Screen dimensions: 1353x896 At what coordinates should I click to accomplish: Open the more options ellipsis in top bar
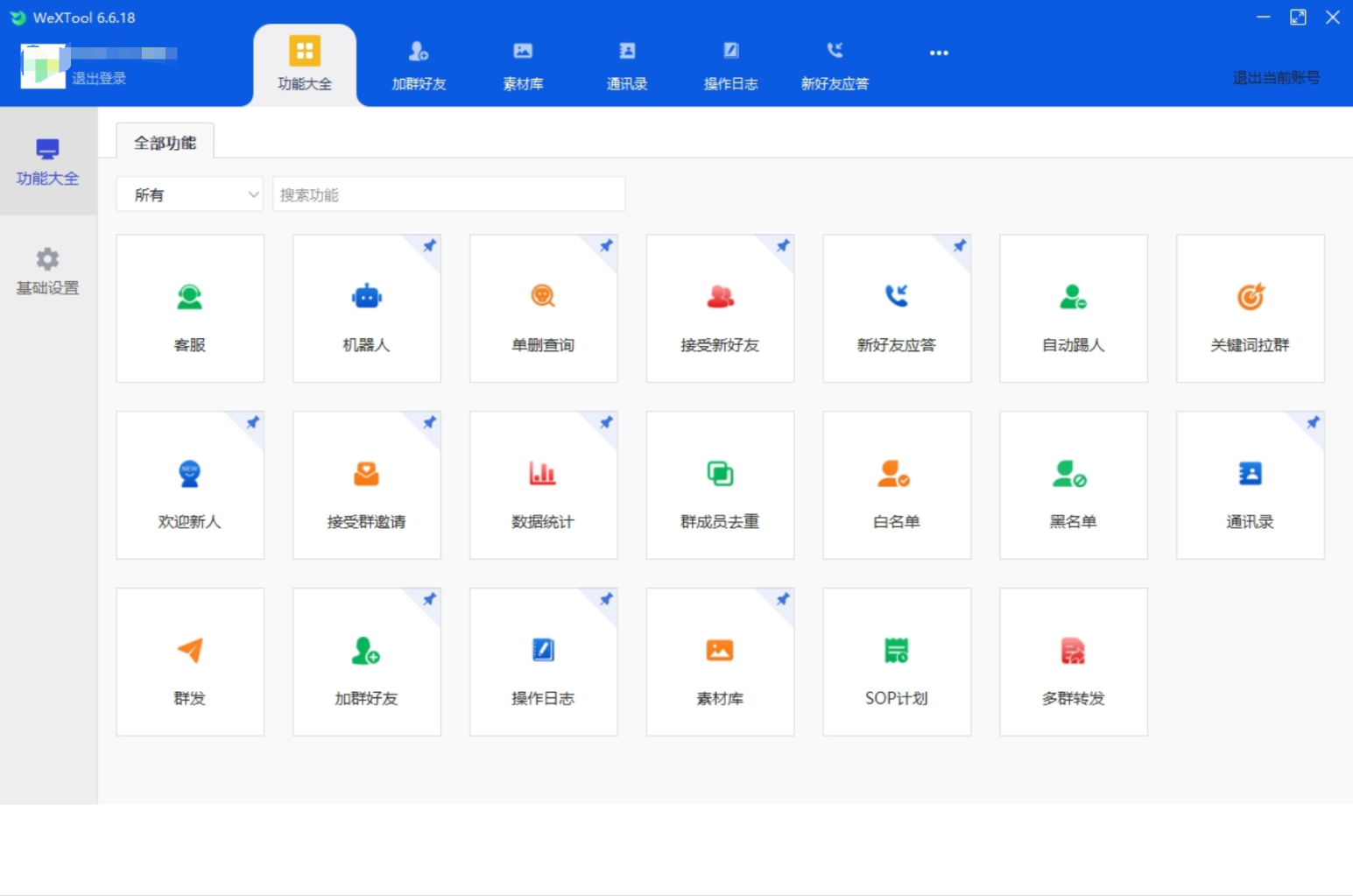pos(939,53)
